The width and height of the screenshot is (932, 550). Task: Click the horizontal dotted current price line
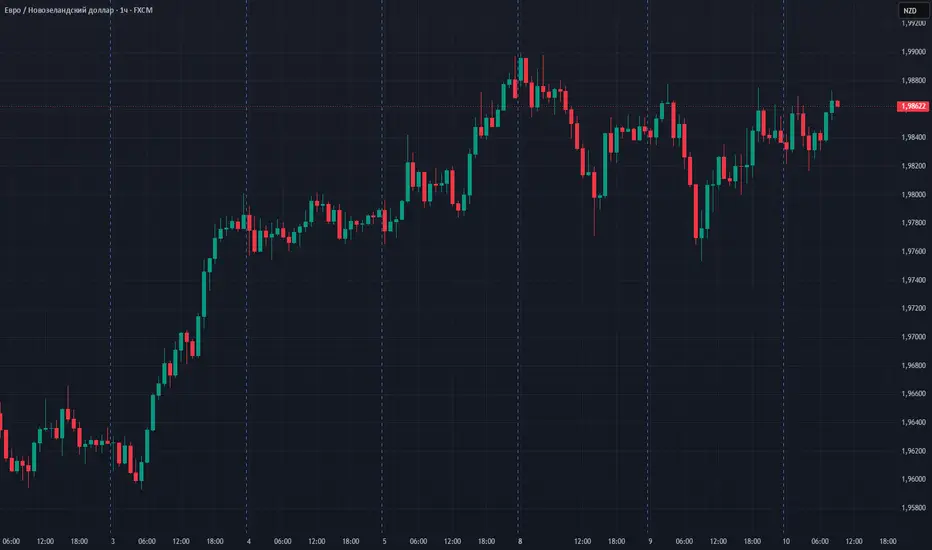(x=447, y=106)
